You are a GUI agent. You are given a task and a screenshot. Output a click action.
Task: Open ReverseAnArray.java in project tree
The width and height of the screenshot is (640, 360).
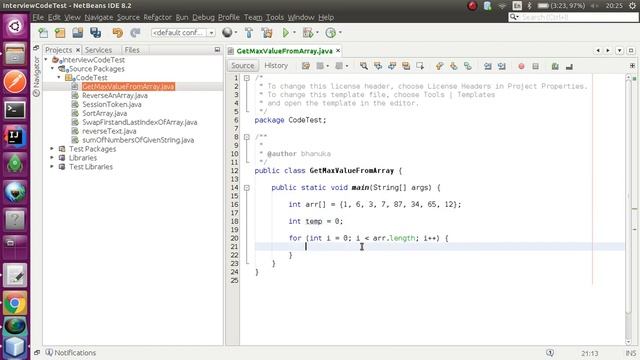tap(115, 96)
